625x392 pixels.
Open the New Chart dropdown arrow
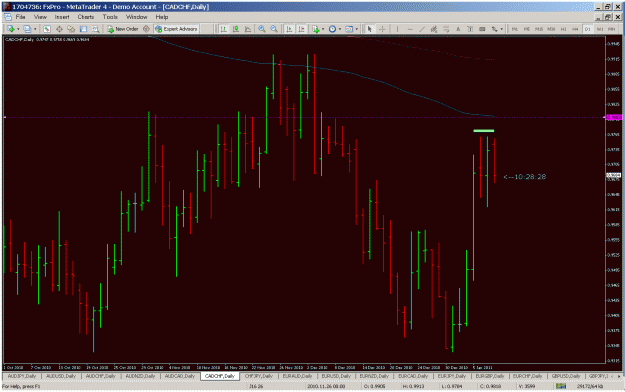click(18, 29)
